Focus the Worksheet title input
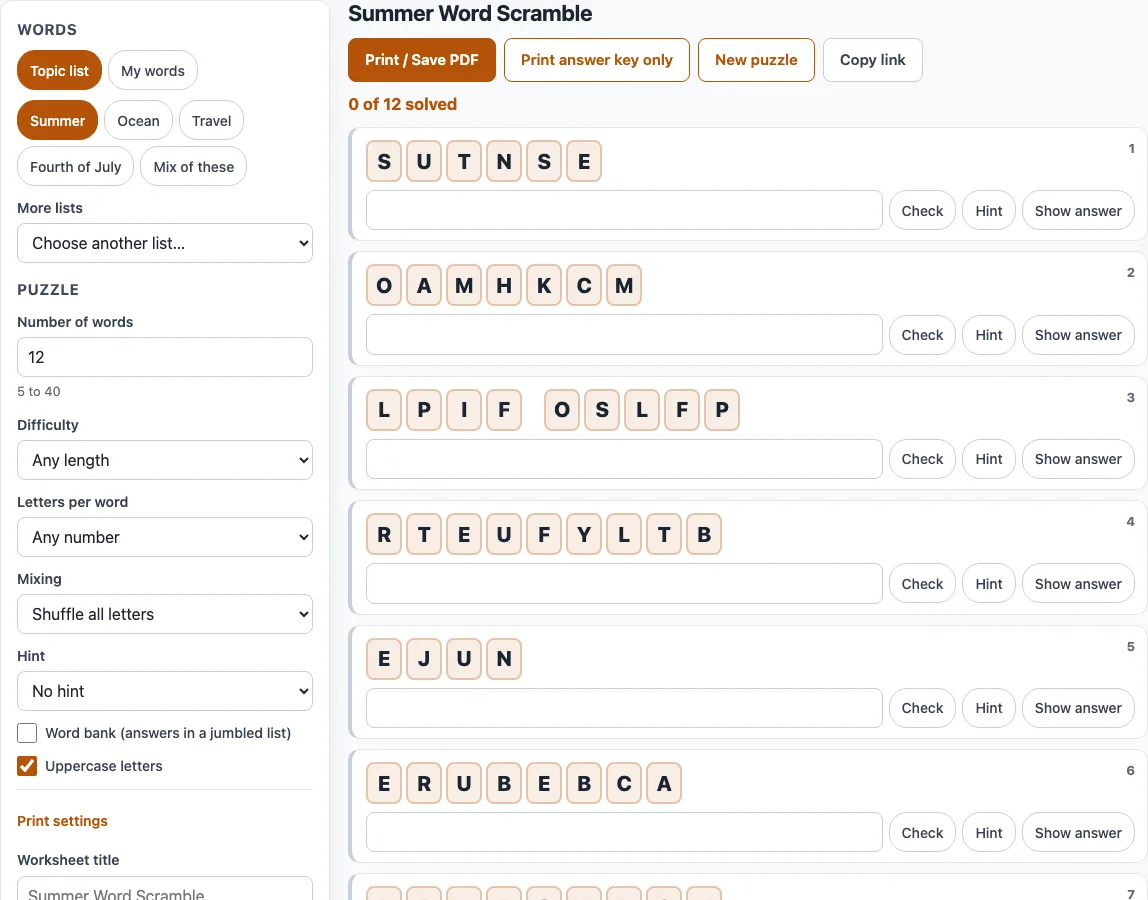The height and width of the screenshot is (900, 1148). pos(165,890)
